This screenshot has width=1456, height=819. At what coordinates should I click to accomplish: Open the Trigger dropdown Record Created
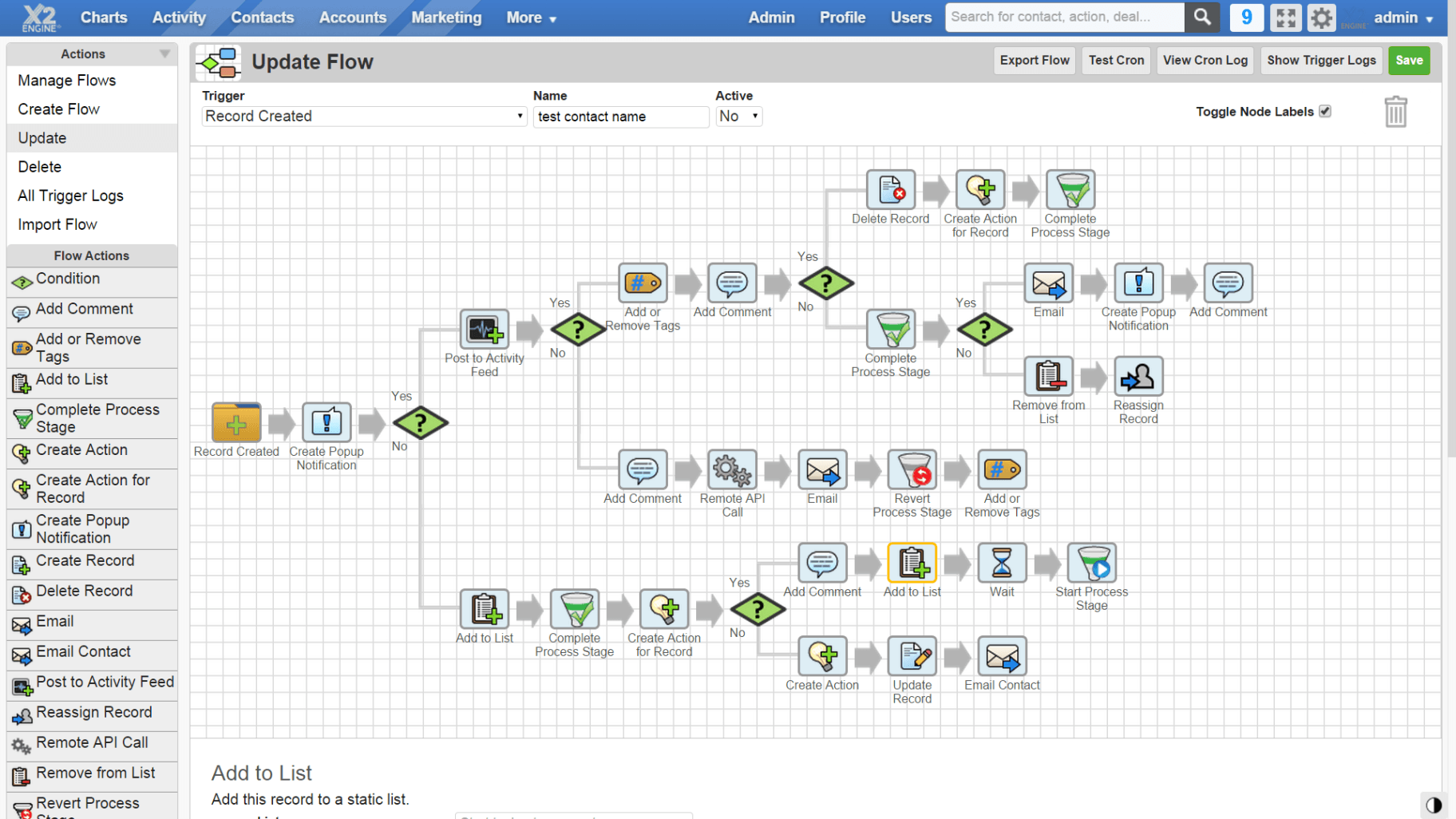(x=363, y=117)
